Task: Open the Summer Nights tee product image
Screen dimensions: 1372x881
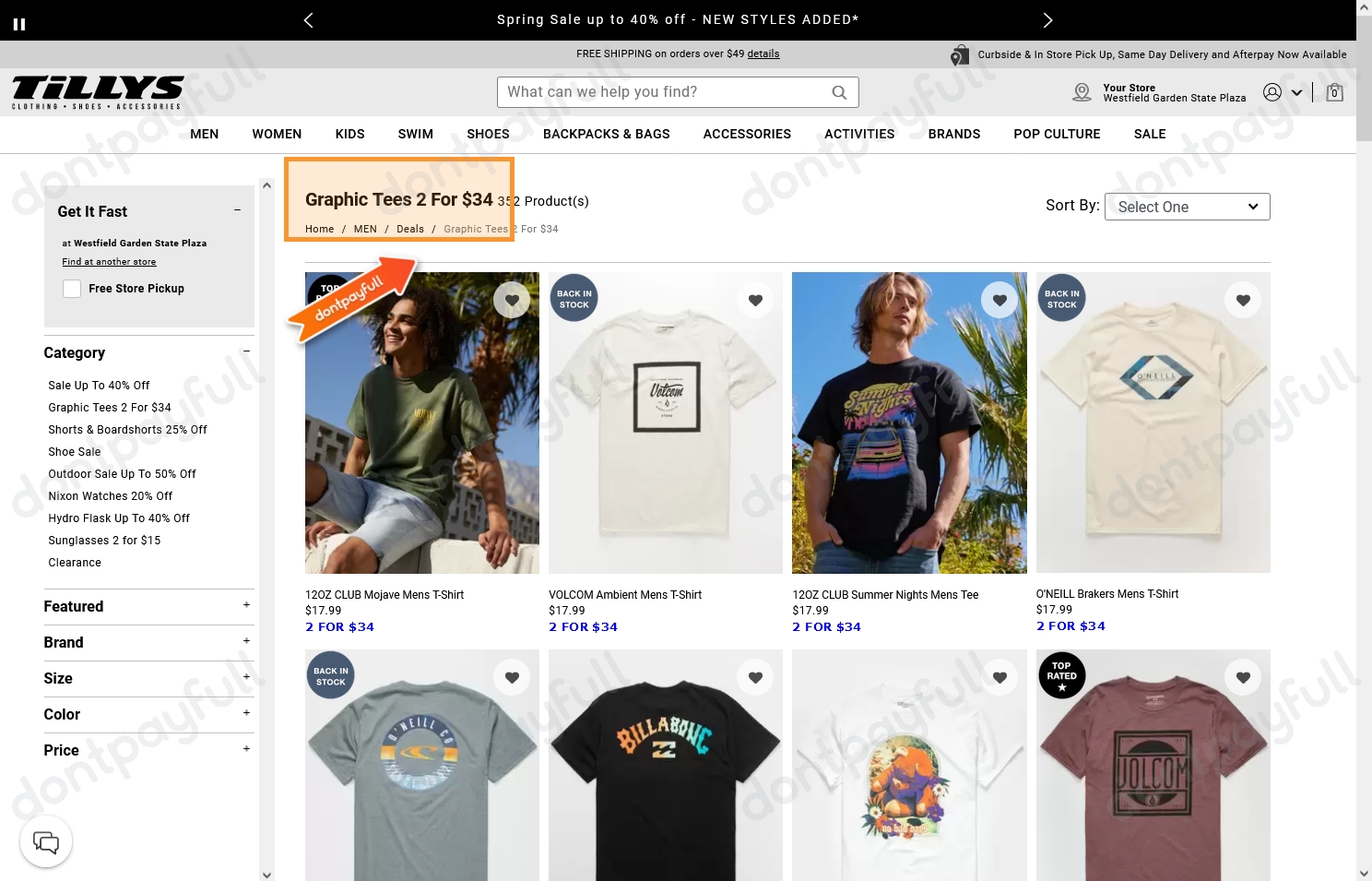Action: tap(909, 423)
